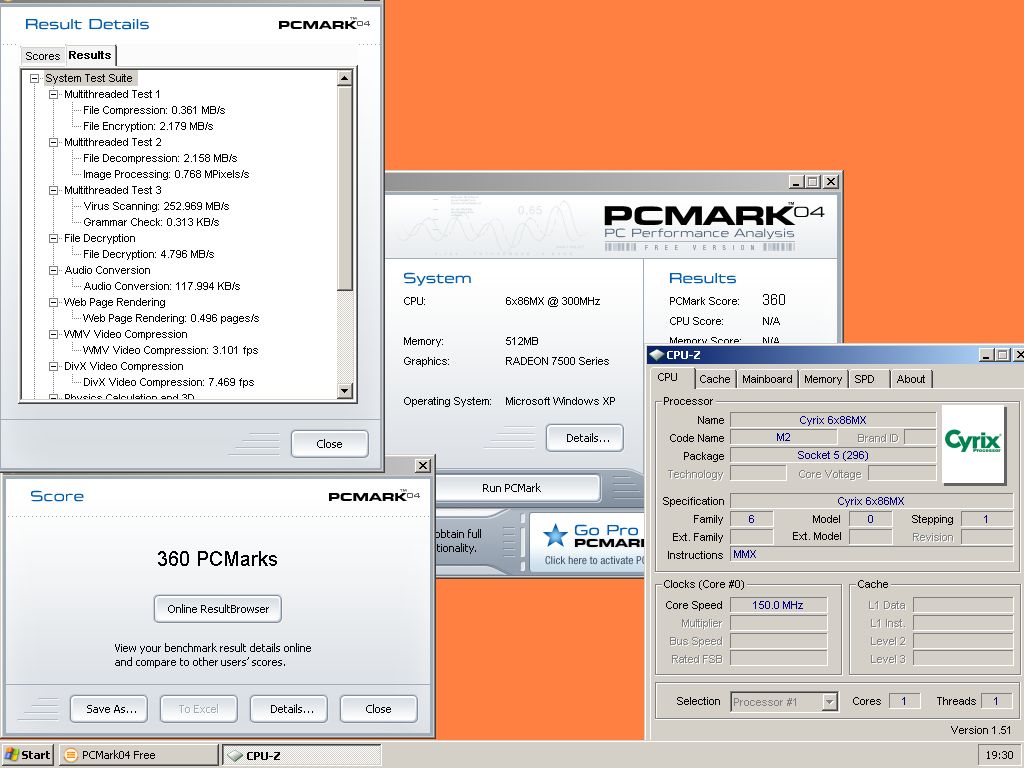This screenshot has height=768, width=1024.
Task: Click the 19:30 system tray clock
Action: pos(999,756)
